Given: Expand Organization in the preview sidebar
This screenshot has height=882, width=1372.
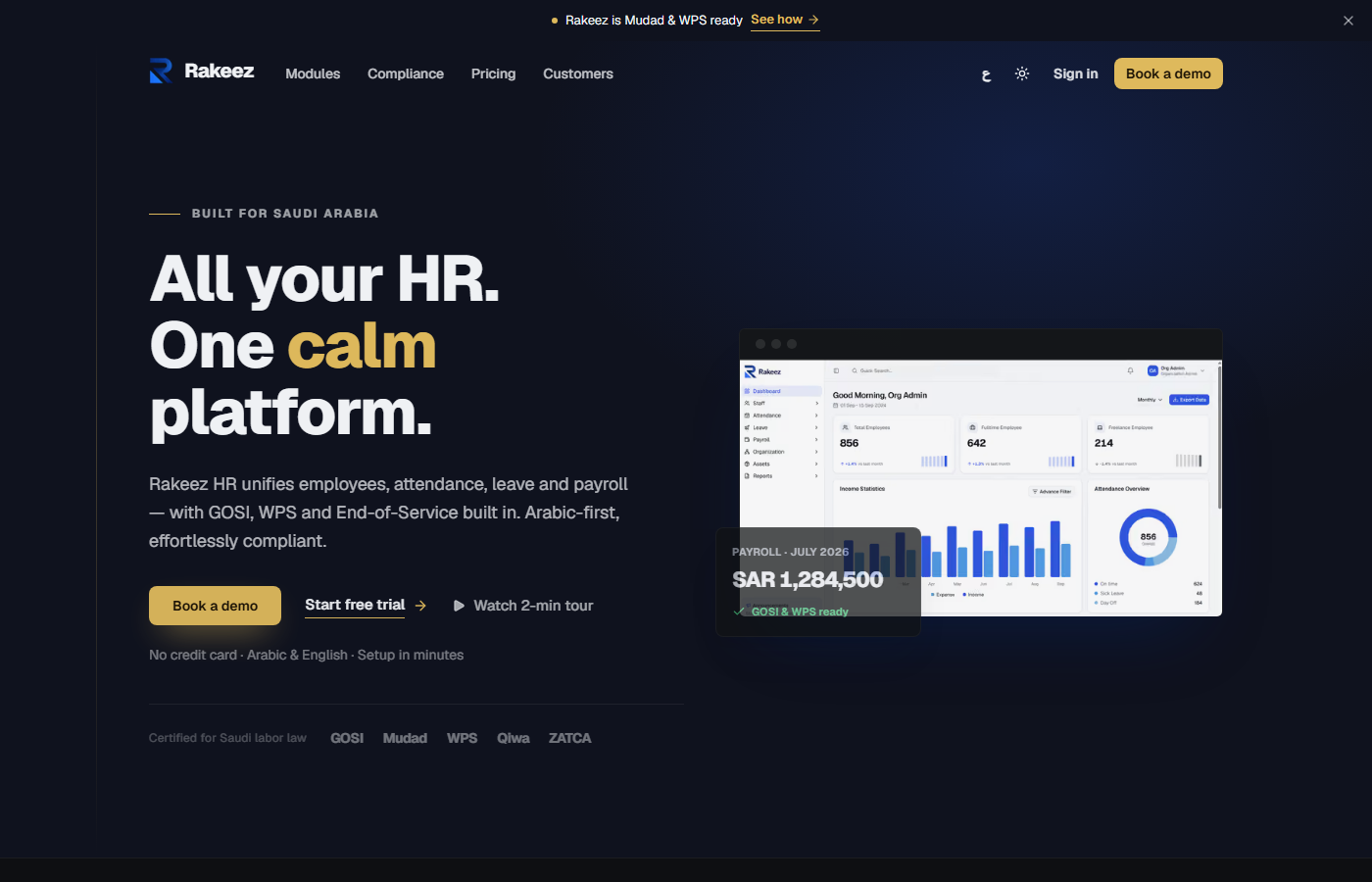Looking at the screenshot, I should point(781,452).
